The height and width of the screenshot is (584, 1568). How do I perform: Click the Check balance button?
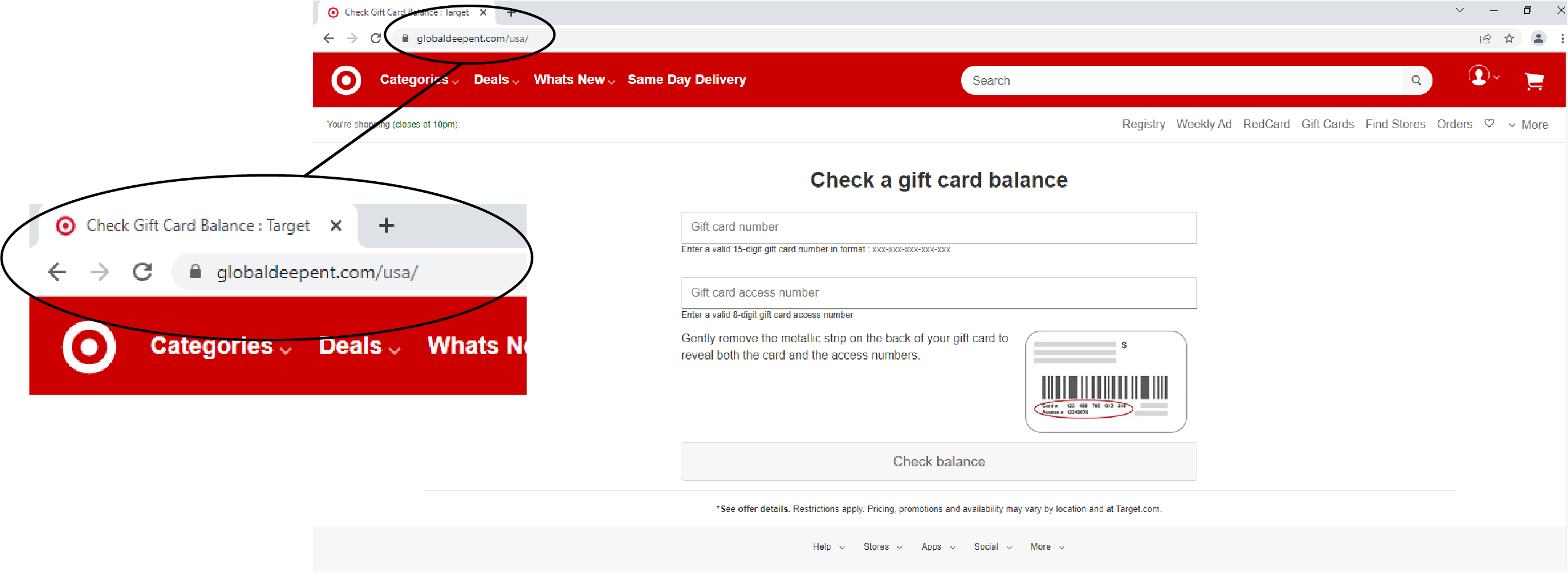[x=939, y=462]
